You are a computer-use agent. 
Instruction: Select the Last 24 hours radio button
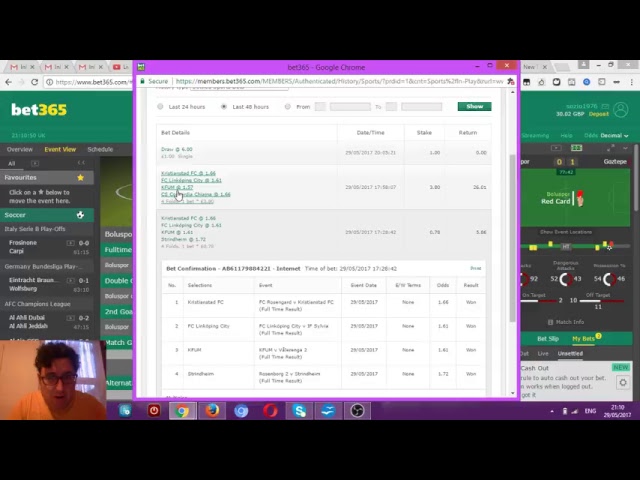click(x=160, y=107)
